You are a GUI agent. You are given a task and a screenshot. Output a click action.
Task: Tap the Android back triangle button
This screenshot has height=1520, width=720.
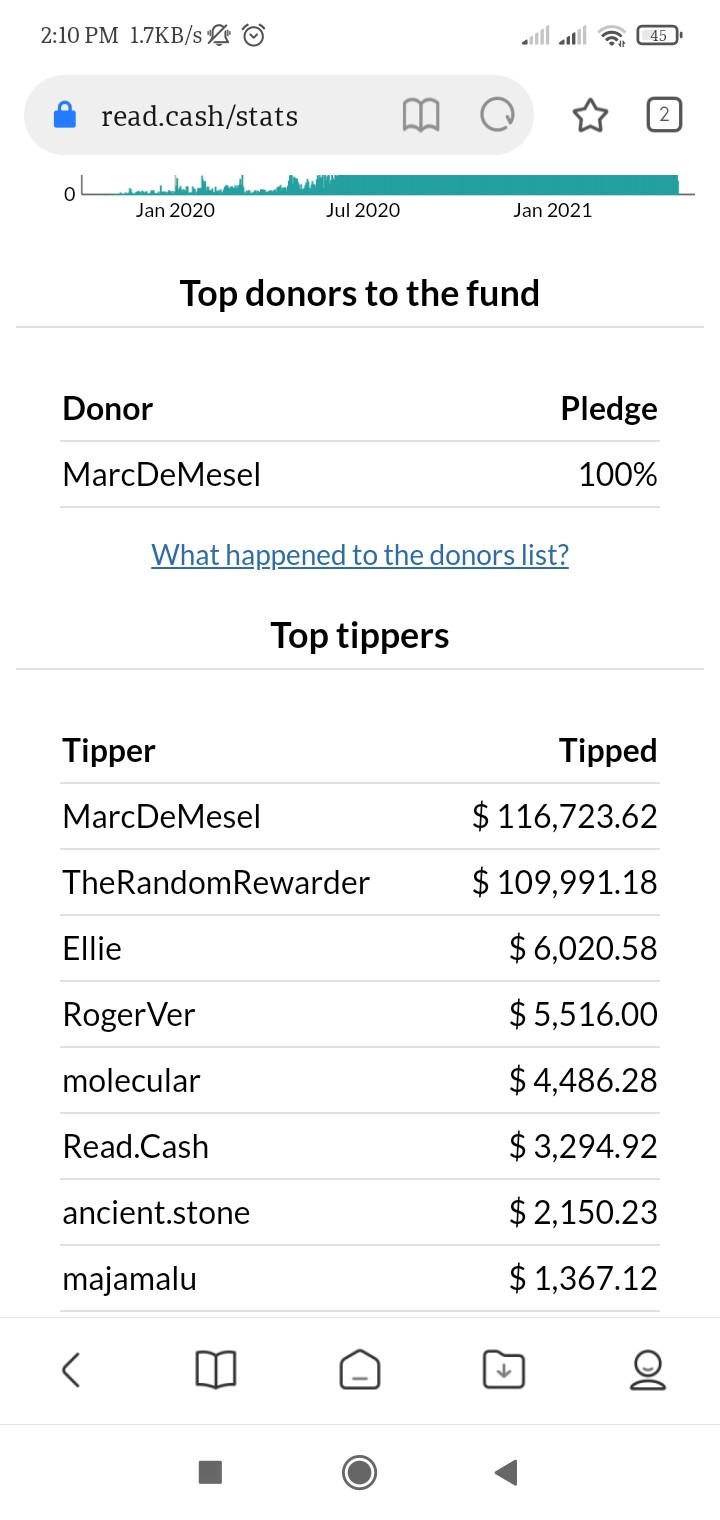coord(506,1471)
